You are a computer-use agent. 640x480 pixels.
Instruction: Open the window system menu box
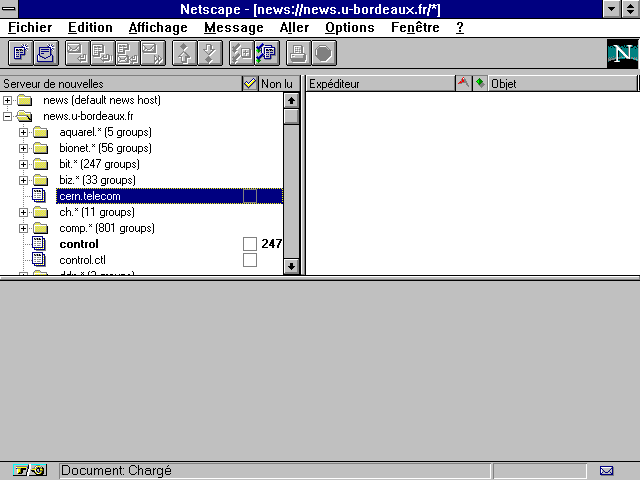[9, 9]
